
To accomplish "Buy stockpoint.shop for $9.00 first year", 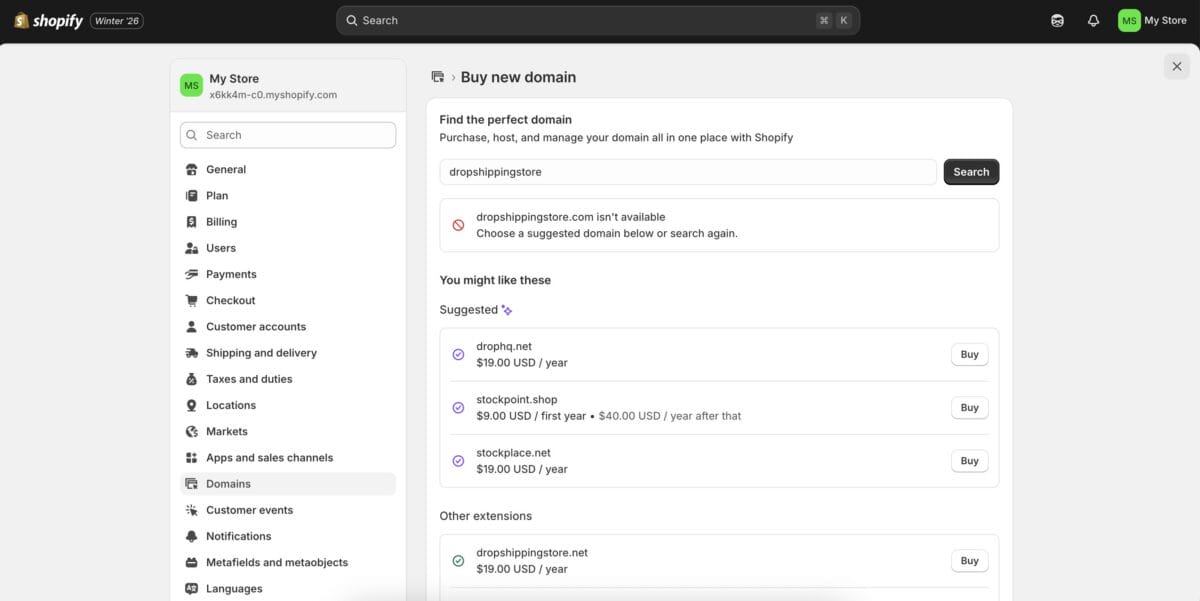I will (968, 407).
